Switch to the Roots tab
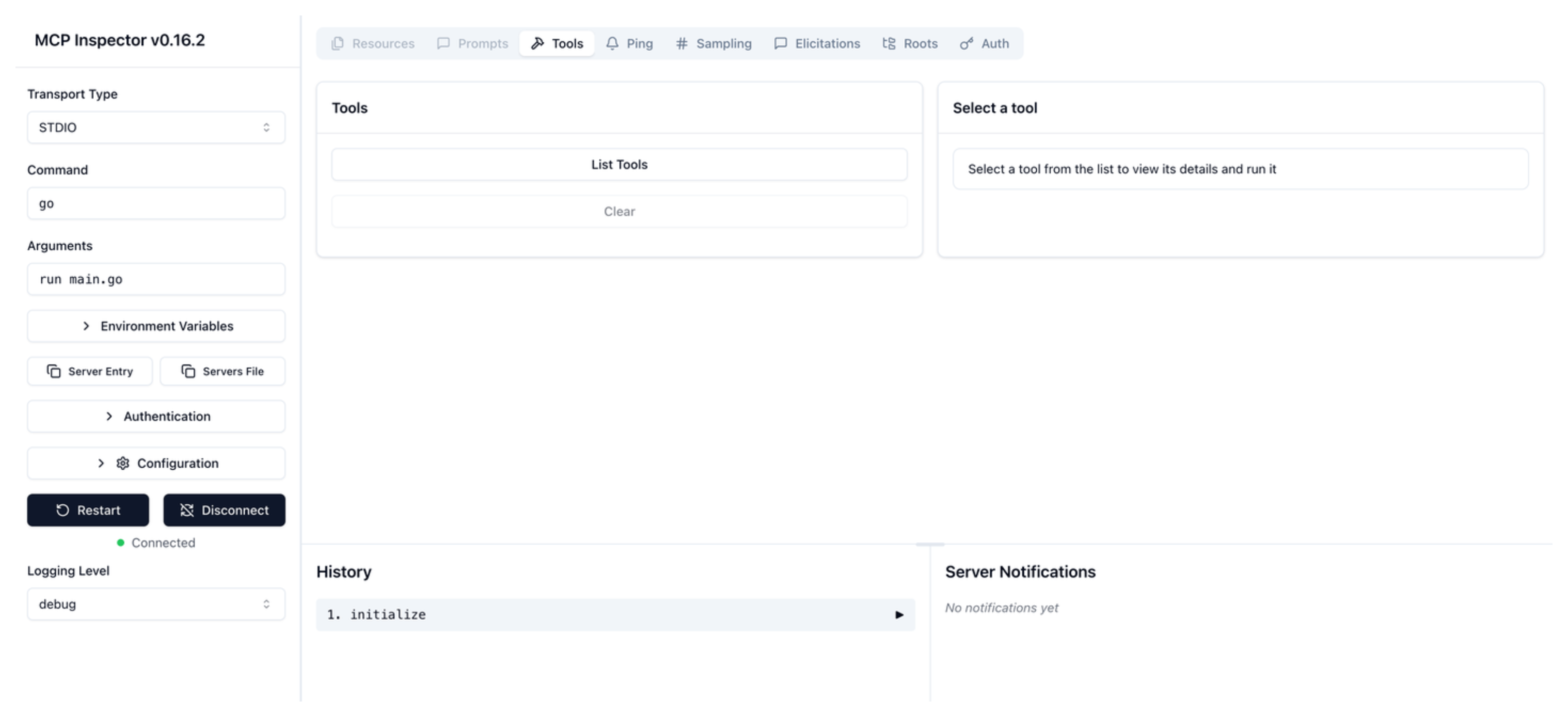1568x717 pixels. click(x=910, y=43)
